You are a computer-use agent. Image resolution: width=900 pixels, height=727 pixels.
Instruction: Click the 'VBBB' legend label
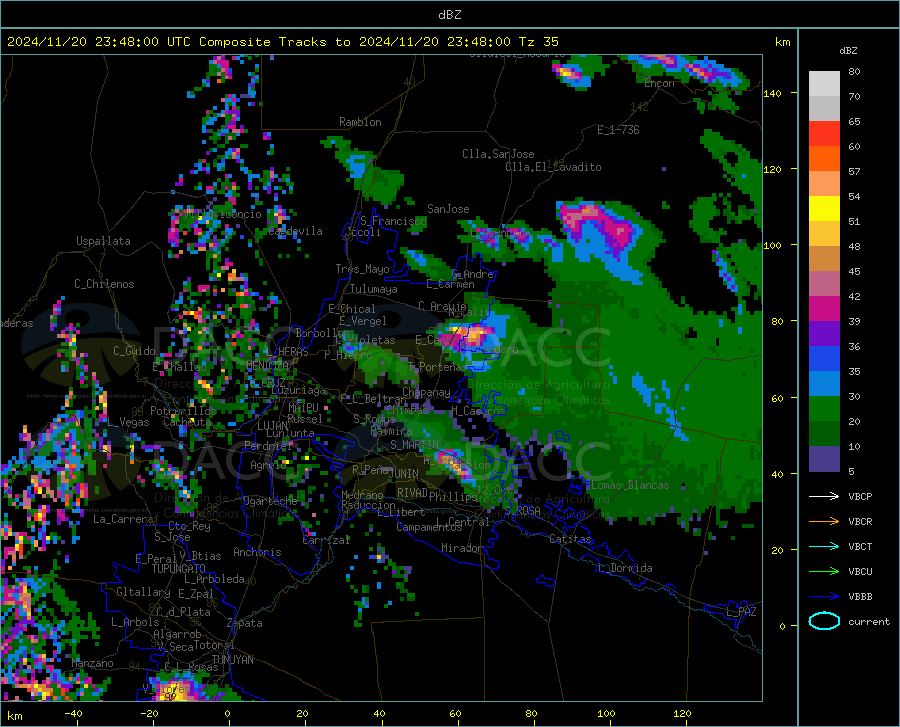tap(860, 597)
